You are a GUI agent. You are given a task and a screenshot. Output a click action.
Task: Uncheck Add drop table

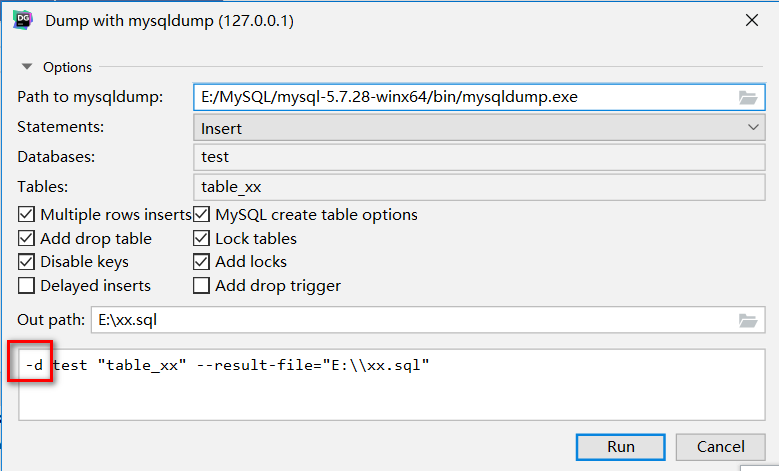(27, 239)
